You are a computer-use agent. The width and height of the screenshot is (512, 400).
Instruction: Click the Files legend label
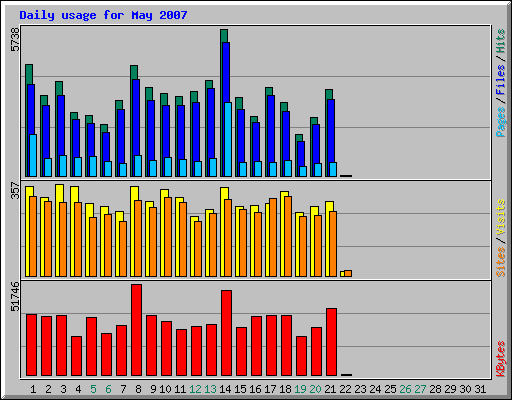click(x=501, y=80)
